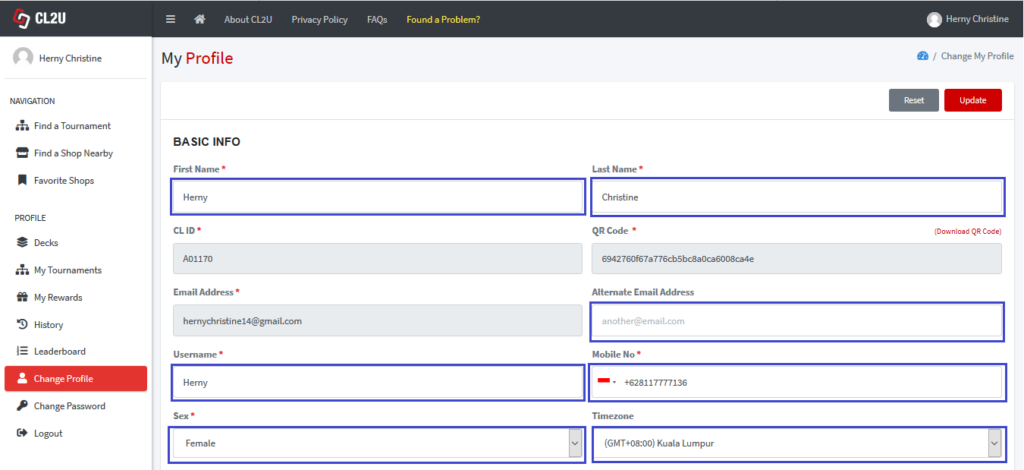The image size is (1024, 470).
Task: Open About CL2U in the top menu
Action: tap(248, 20)
